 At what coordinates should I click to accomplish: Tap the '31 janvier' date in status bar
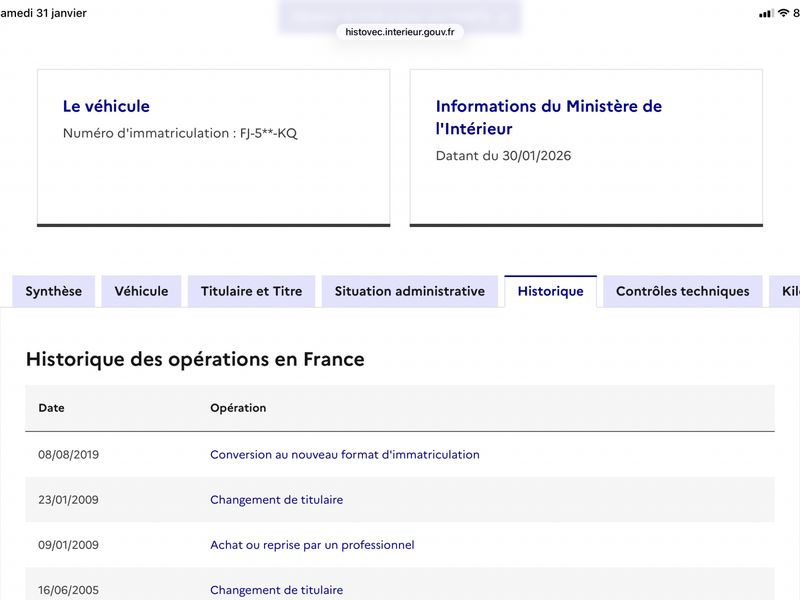tap(61, 13)
